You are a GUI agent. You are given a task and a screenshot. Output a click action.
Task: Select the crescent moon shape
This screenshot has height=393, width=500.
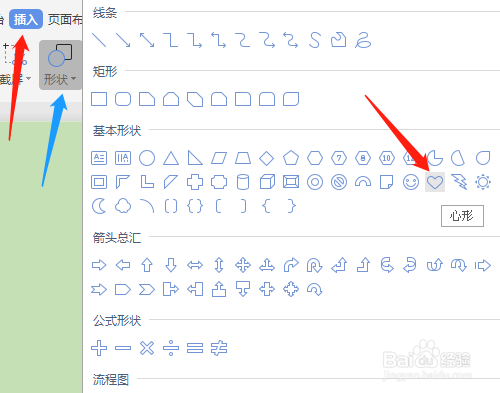(x=99, y=206)
